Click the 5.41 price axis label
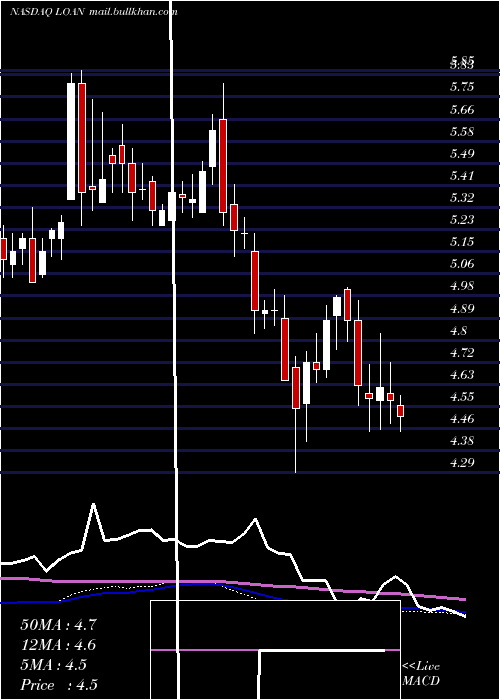Viewport: 500px width, 700px height. pos(462,176)
